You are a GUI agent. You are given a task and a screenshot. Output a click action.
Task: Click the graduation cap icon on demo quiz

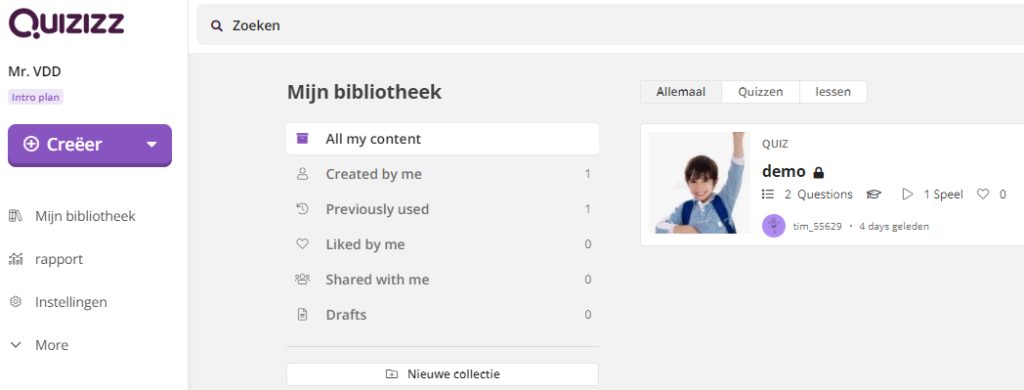[x=873, y=194]
